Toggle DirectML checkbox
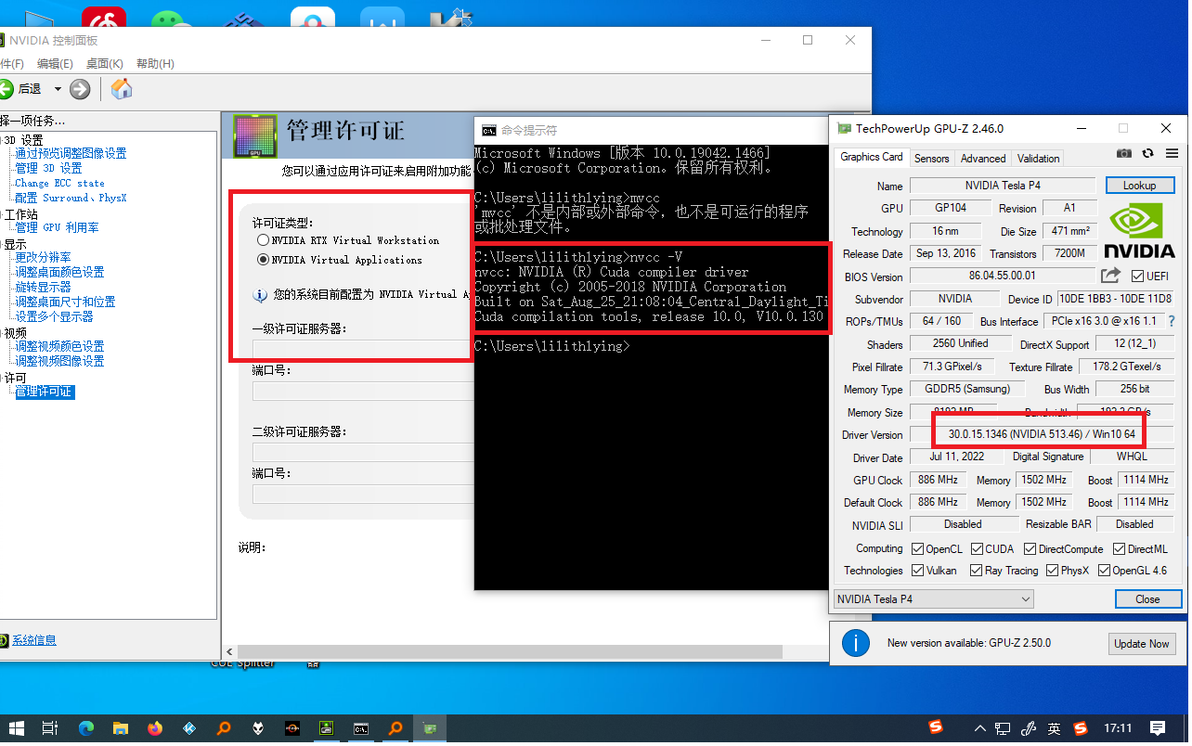The height and width of the screenshot is (746, 1192). 1119,549
